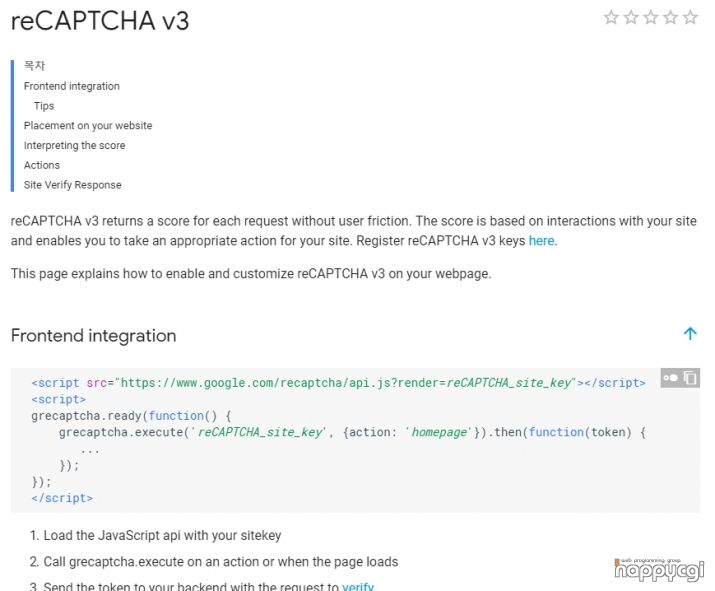Viewport: 715px width, 591px height.
Task: Open the Tips entry in contents
Action: pyautogui.click(x=44, y=106)
